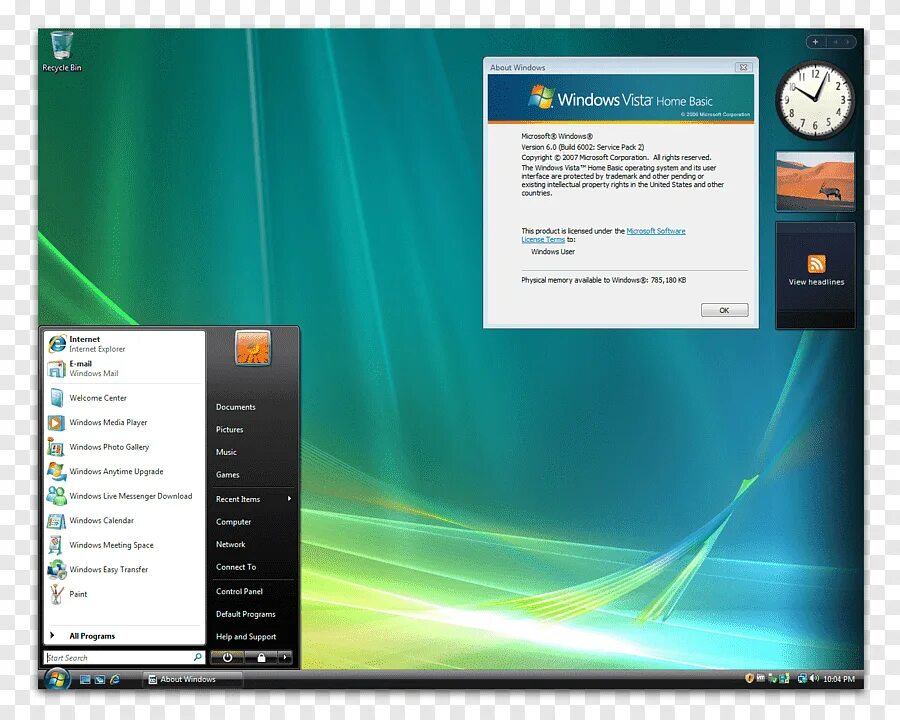The image size is (900, 720).
Task: Open Welcome Center from Start menu
Action: click(124, 398)
